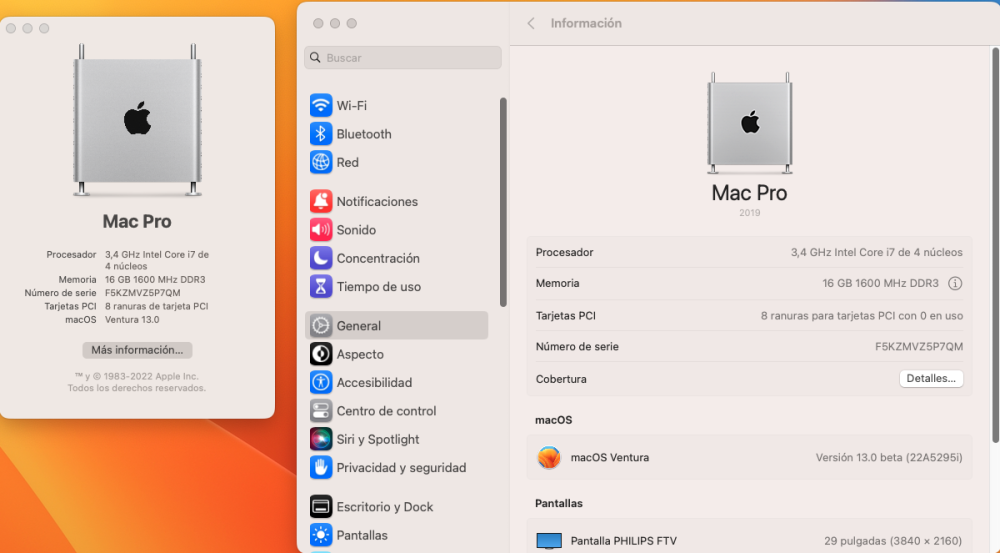1000x553 pixels.
Task: Click 16 GB 1600 MHz DDR3 in Información
Action: (x=880, y=283)
